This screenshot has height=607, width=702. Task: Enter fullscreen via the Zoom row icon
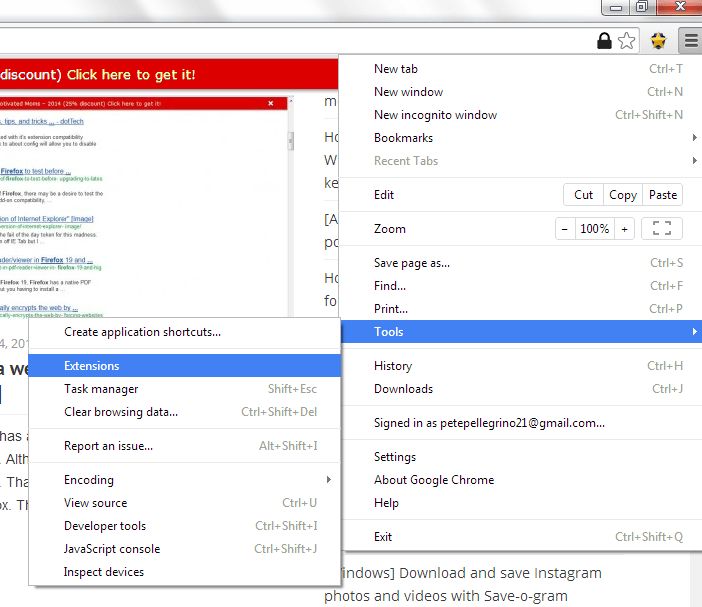(661, 229)
